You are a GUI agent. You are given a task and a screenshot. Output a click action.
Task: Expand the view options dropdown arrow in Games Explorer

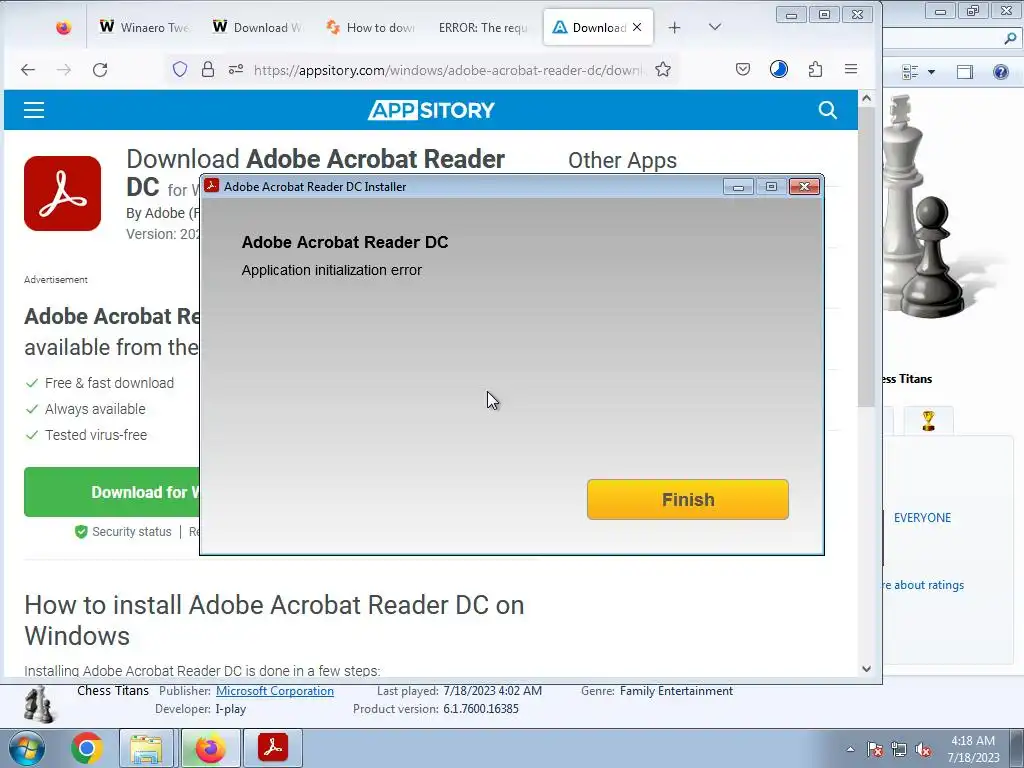pyautogui.click(x=931, y=72)
